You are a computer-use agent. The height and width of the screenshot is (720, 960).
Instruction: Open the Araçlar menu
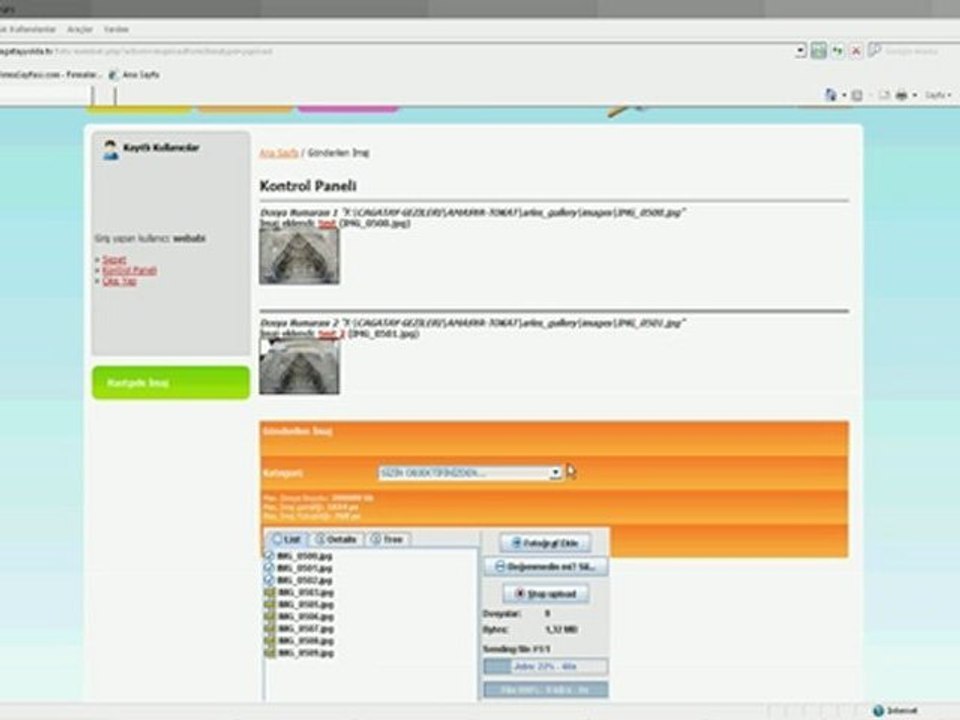pos(80,29)
